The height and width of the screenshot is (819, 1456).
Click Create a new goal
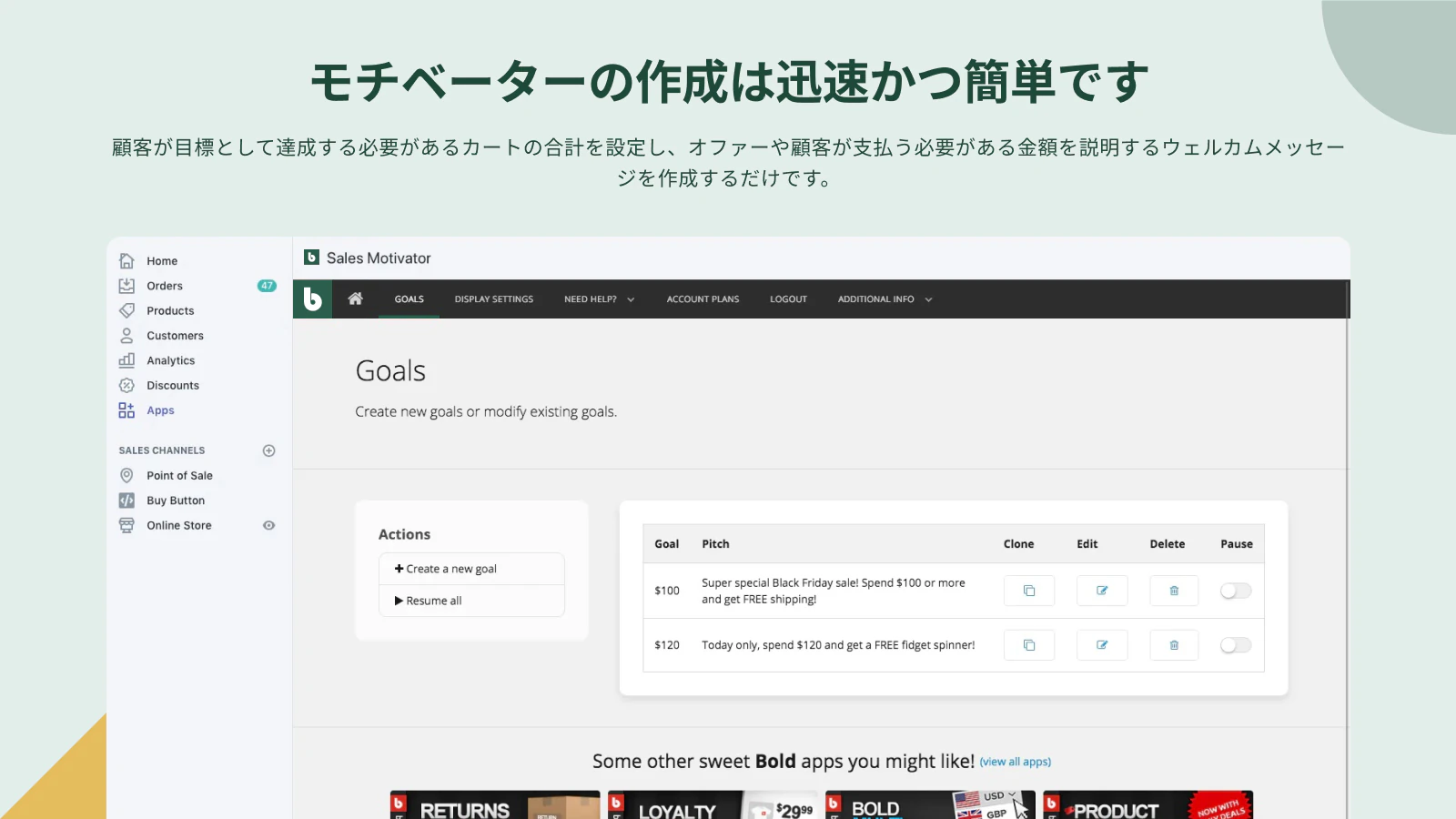[471, 569]
